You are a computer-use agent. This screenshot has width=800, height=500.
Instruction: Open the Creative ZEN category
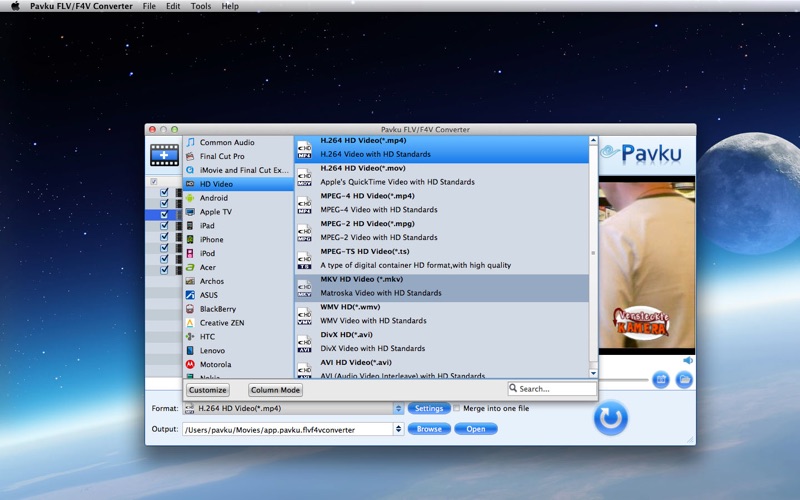tap(238, 322)
